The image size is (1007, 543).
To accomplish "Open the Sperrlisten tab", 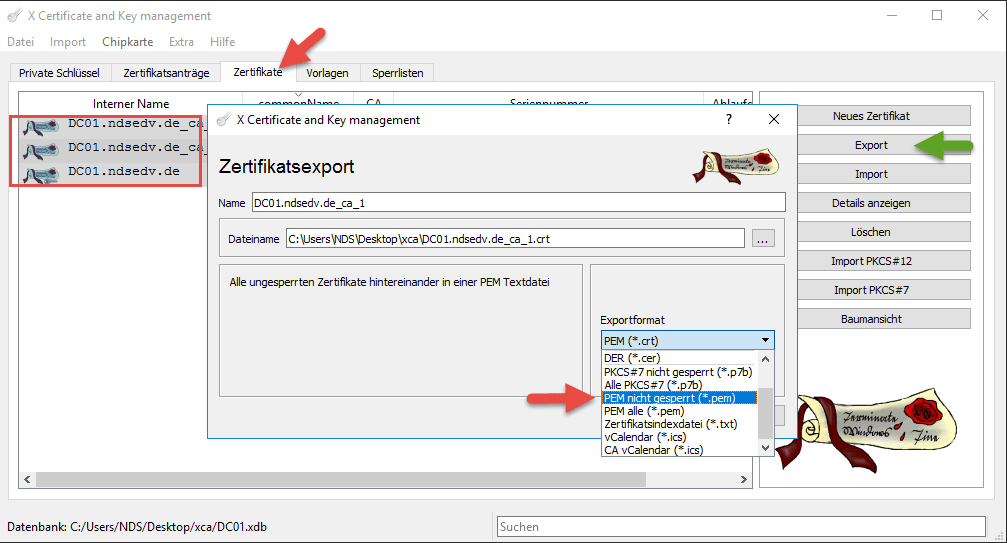I will coord(397,73).
